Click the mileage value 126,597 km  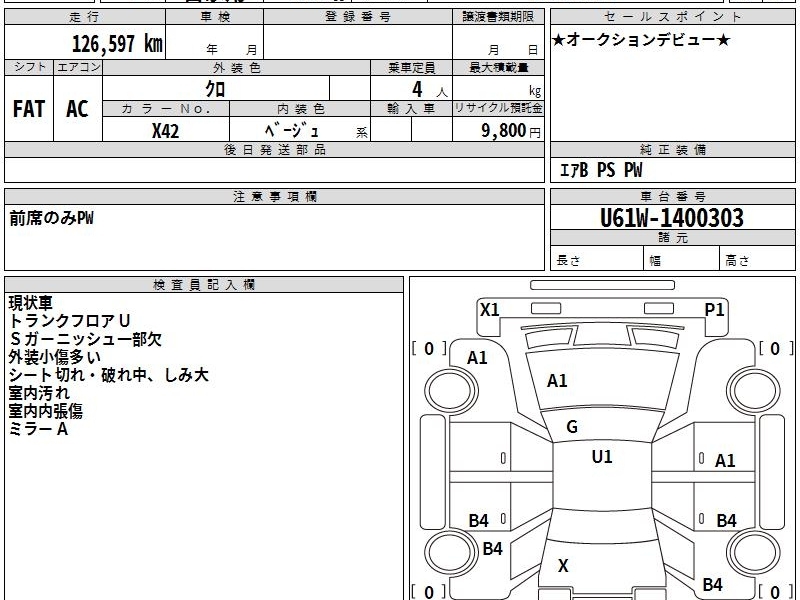click(x=117, y=44)
